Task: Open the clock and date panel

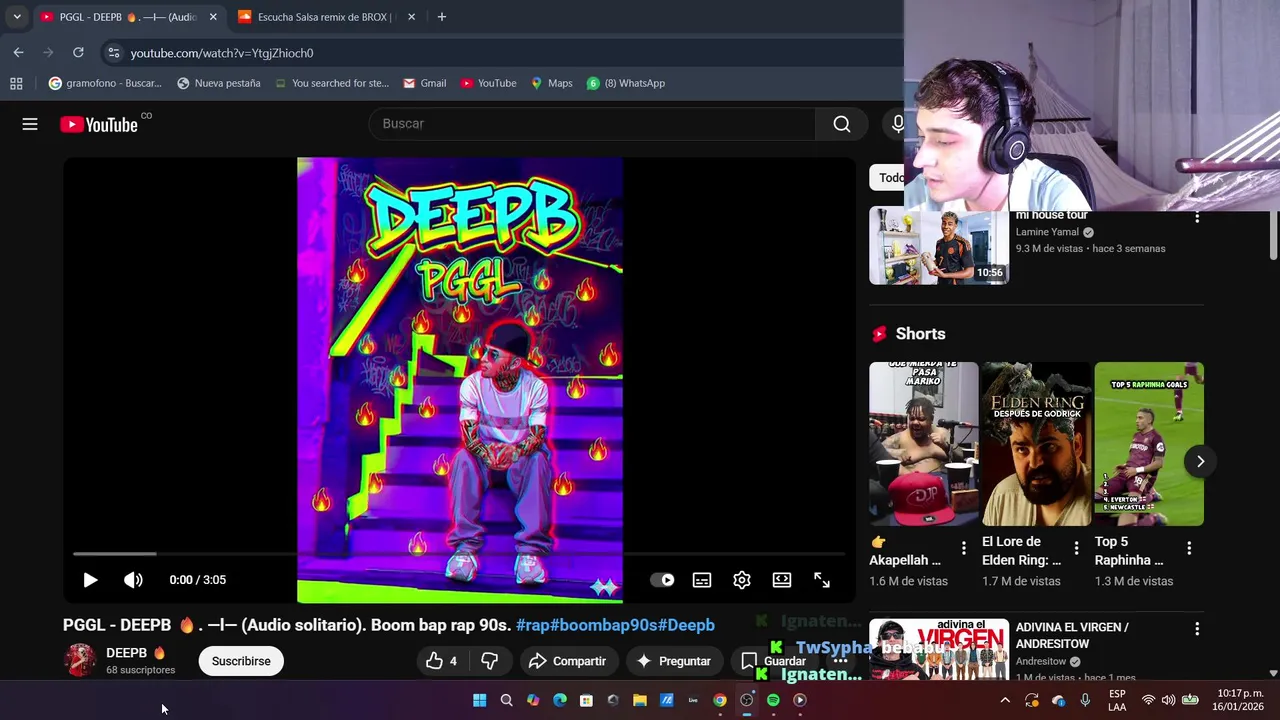Action: pyautogui.click(x=1240, y=700)
